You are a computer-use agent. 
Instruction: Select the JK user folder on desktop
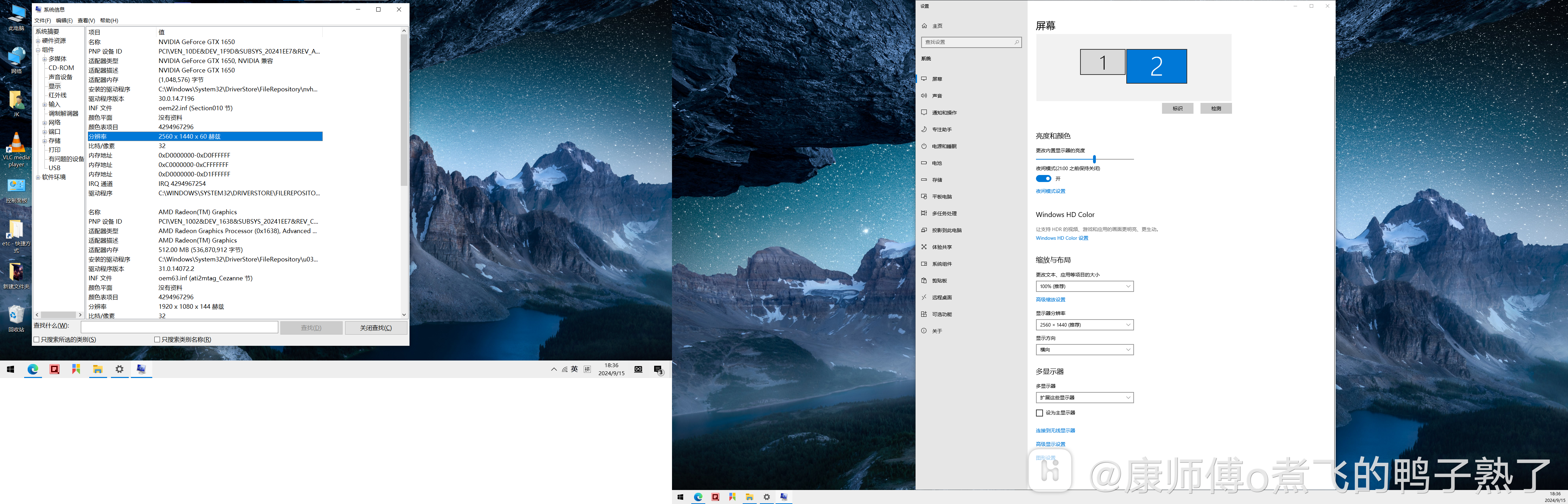point(16,104)
